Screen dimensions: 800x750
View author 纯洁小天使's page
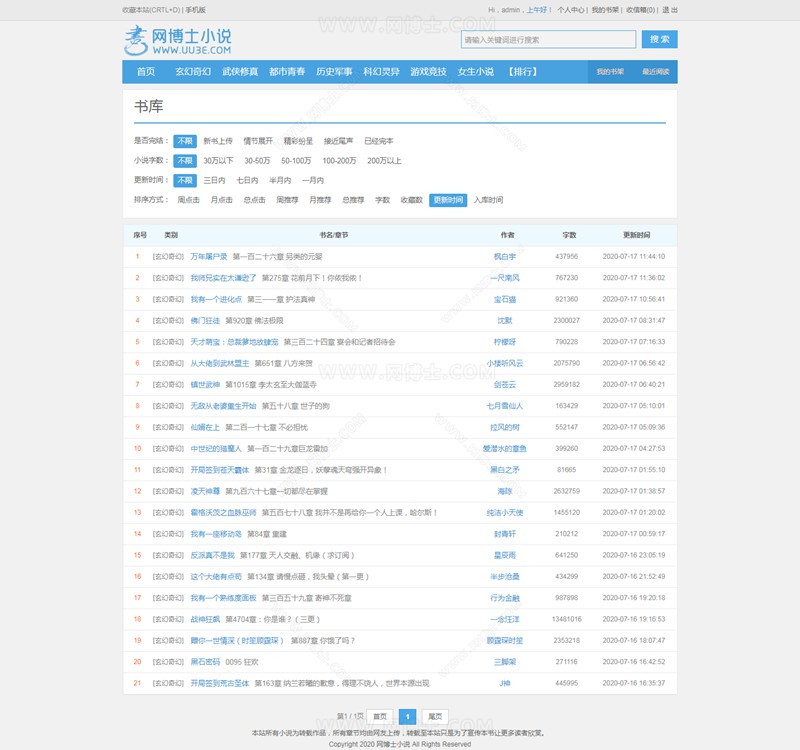tap(505, 513)
